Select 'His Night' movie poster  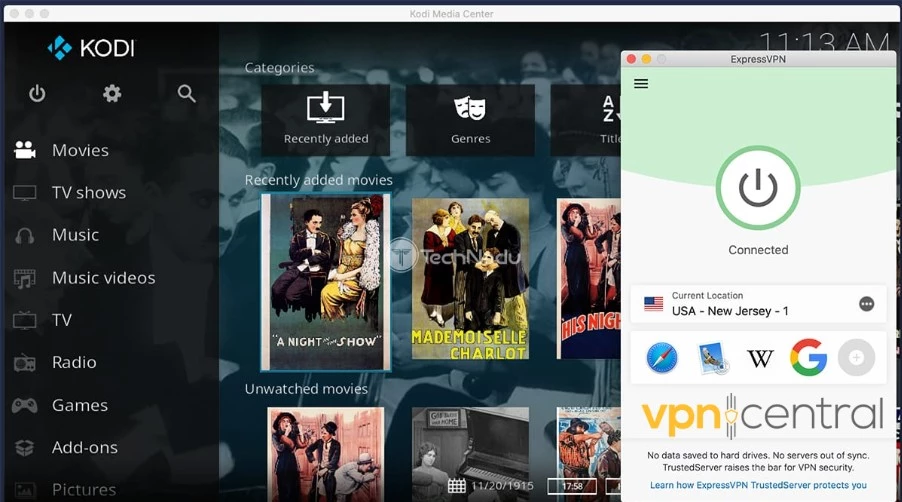[589, 279]
